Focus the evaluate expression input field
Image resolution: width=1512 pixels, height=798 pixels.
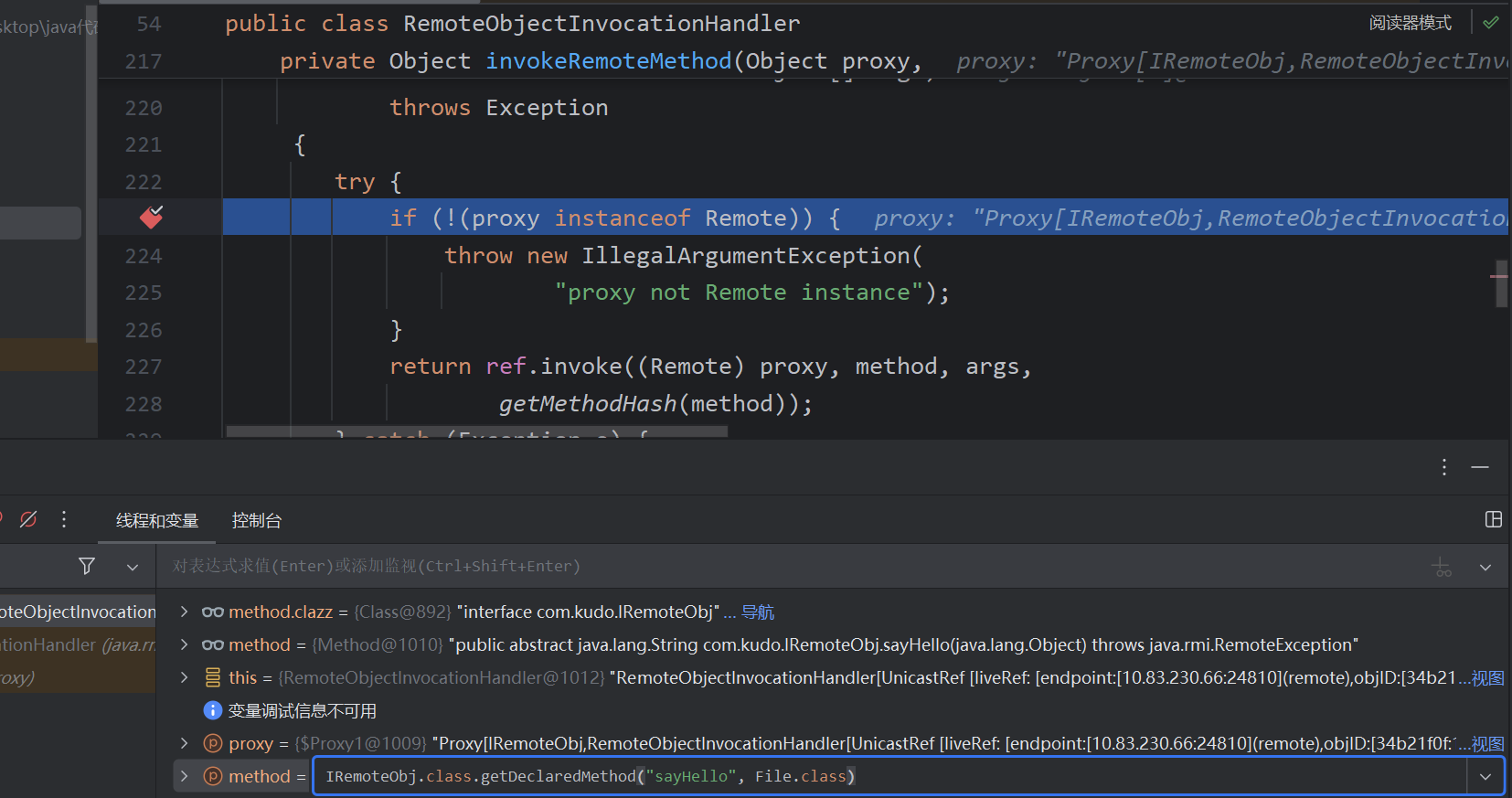tap(793, 567)
